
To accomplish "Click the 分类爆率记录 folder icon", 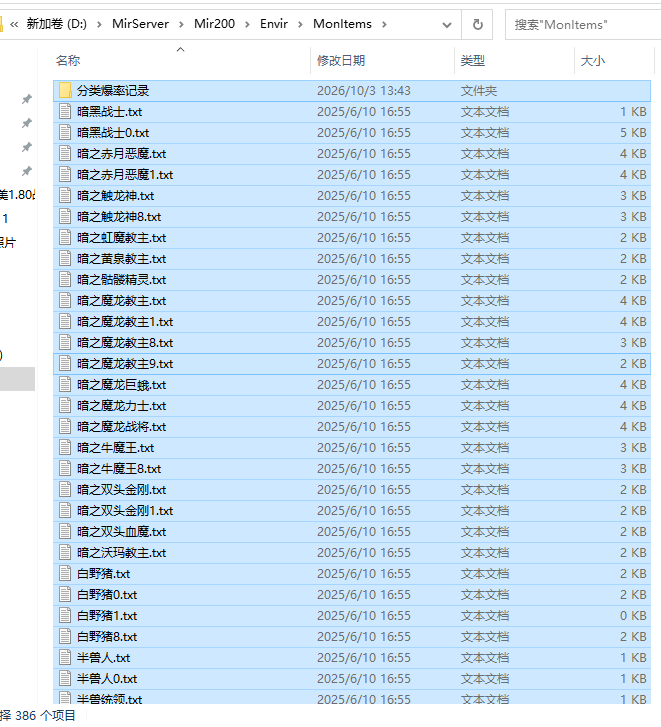I will tap(65, 90).
